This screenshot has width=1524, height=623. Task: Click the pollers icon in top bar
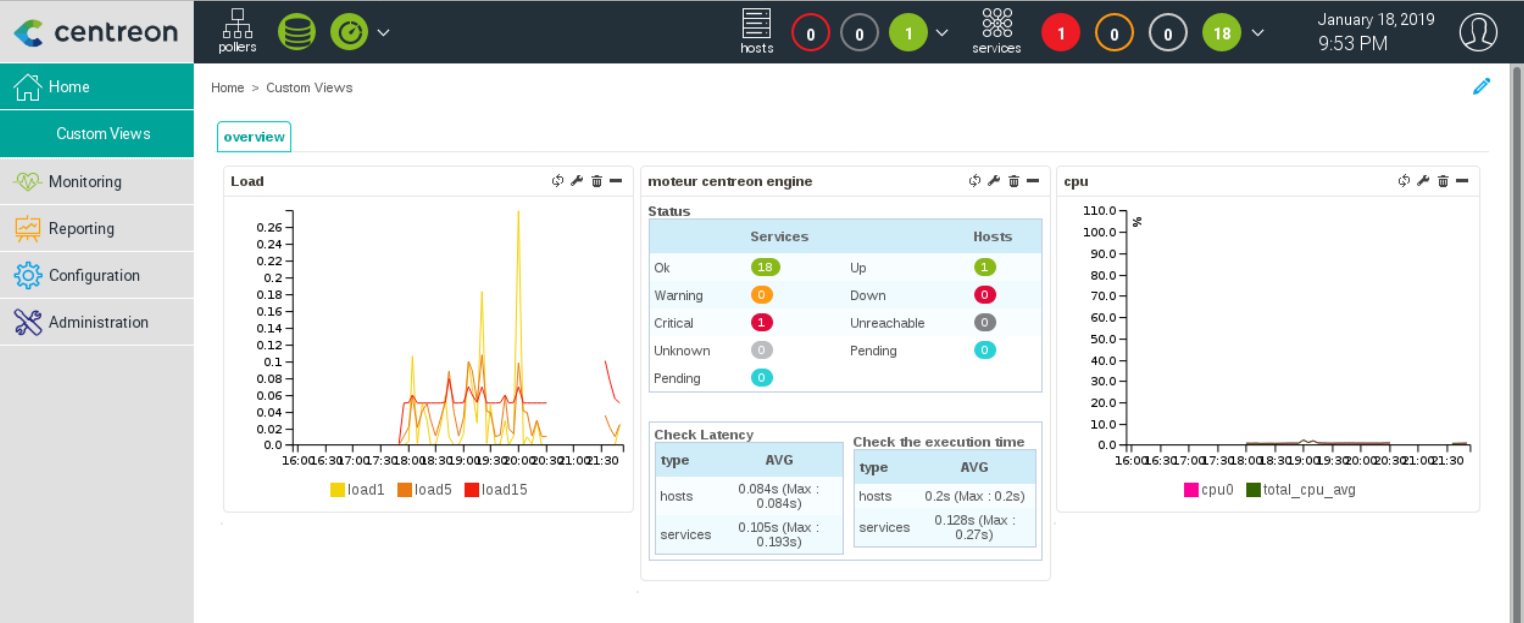(237, 31)
